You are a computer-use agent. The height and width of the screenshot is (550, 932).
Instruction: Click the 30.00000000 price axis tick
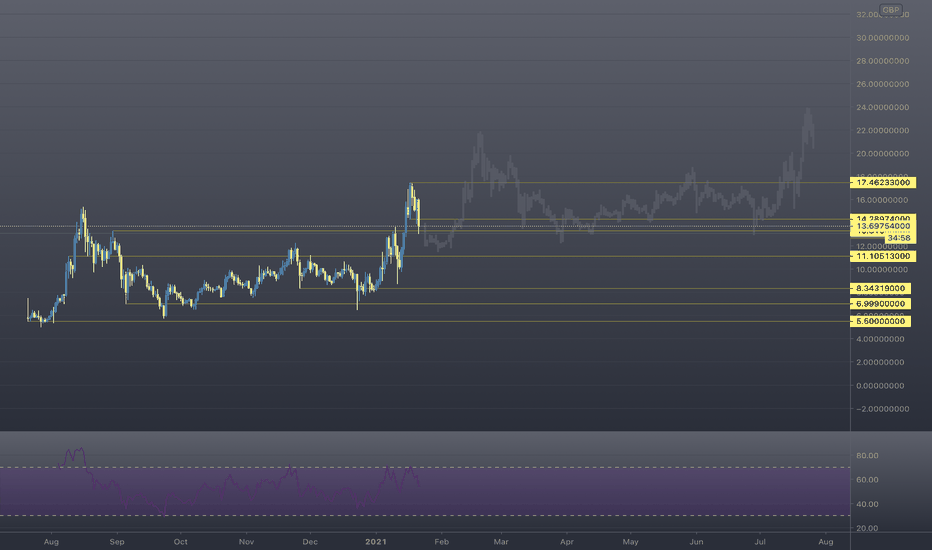point(883,37)
